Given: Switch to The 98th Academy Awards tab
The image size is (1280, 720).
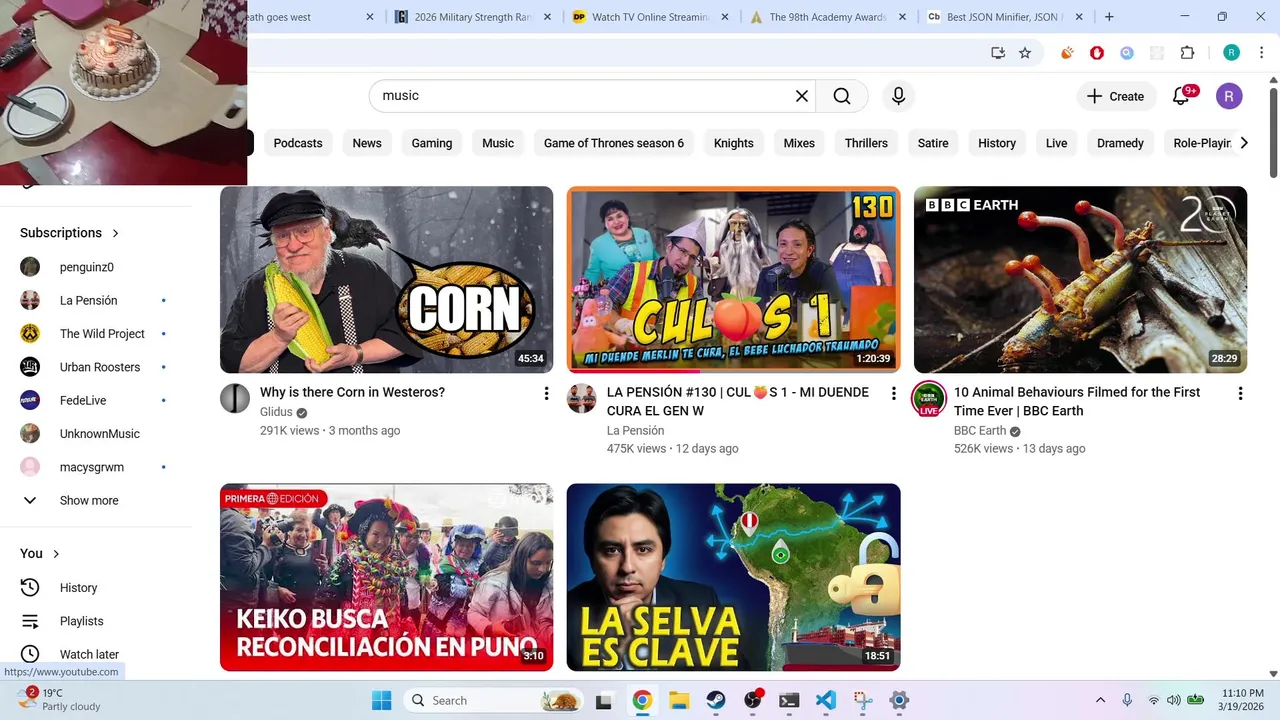Looking at the screenshot, I should click(828, 17).
